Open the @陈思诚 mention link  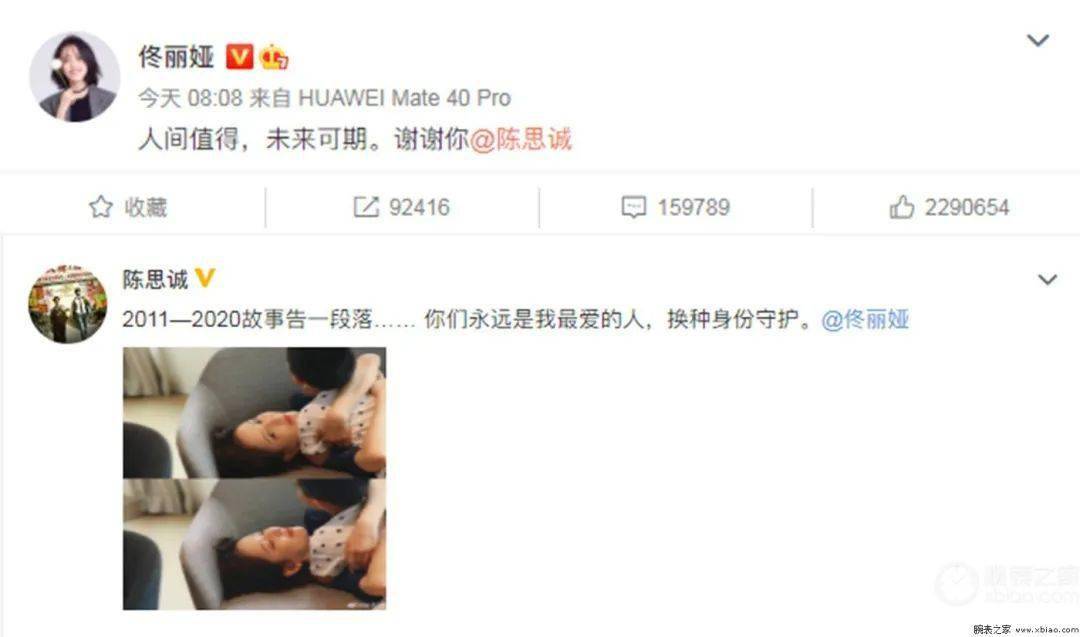[521, 139]
